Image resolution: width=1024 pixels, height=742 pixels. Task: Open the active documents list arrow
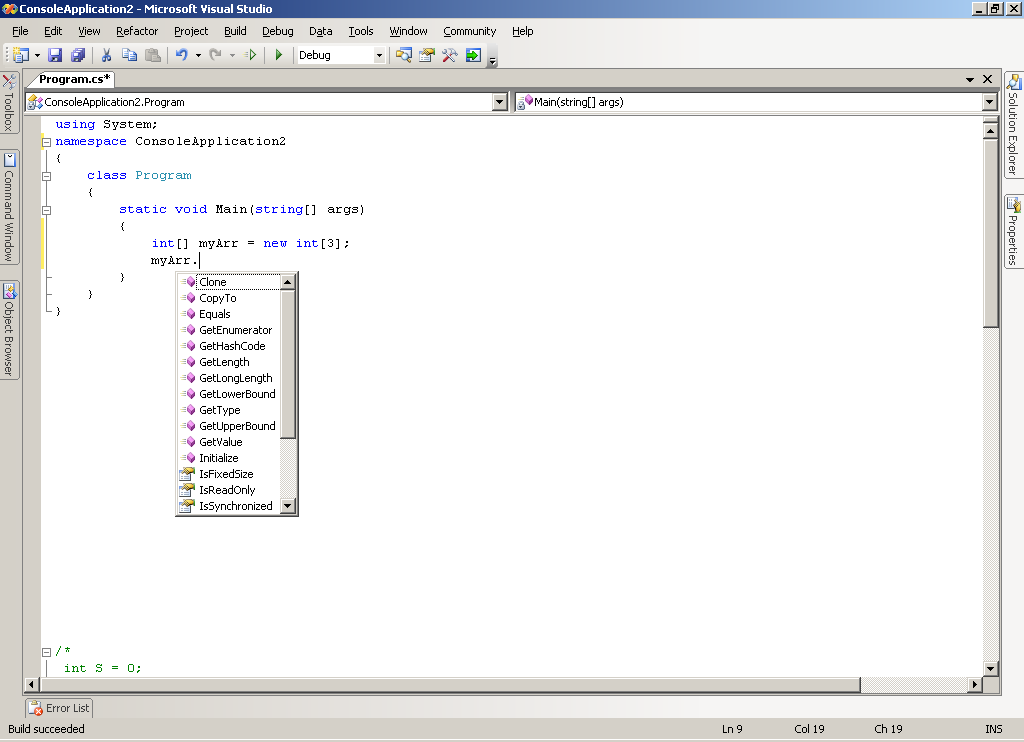pos(970,80)
